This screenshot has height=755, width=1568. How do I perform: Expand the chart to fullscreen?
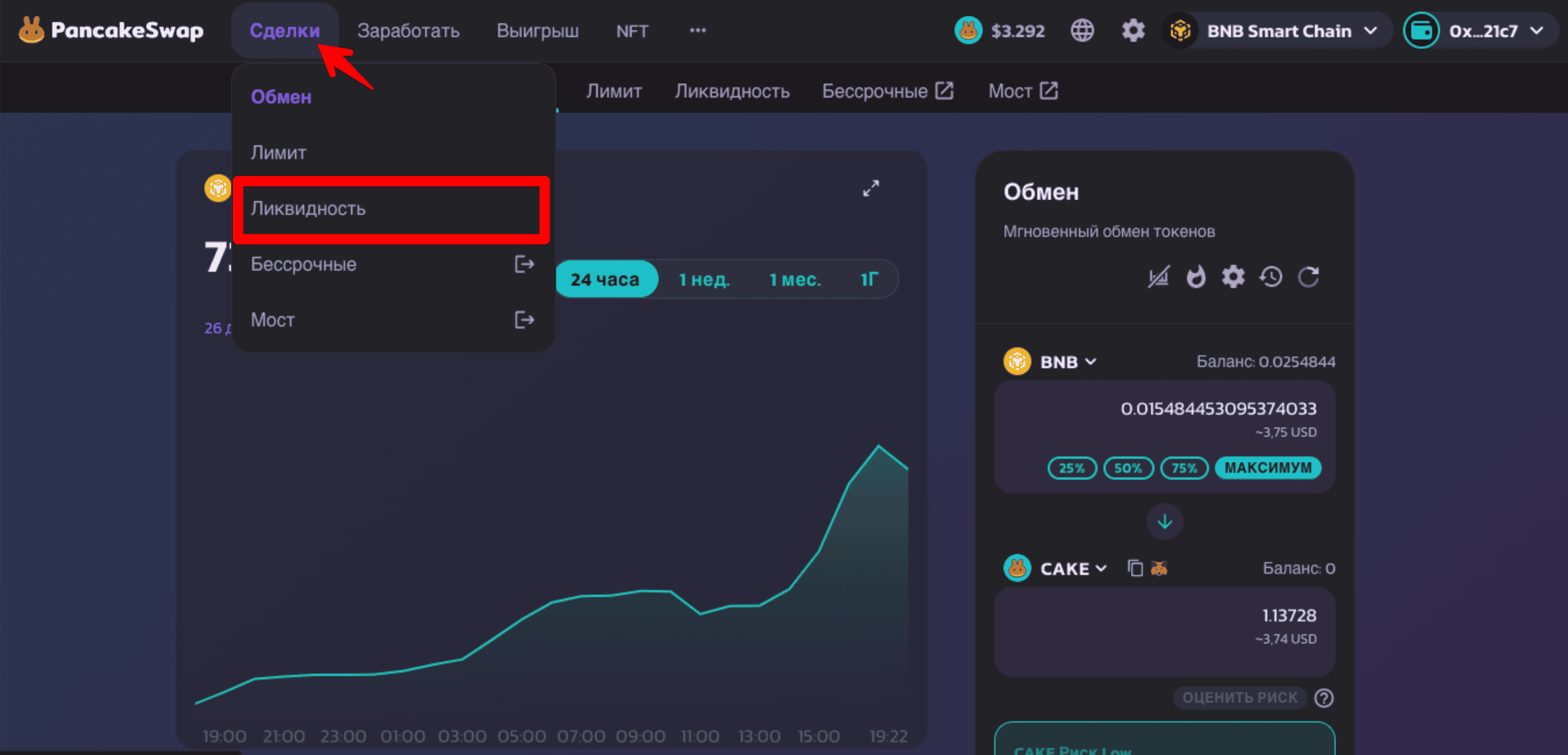pos(871,188)
